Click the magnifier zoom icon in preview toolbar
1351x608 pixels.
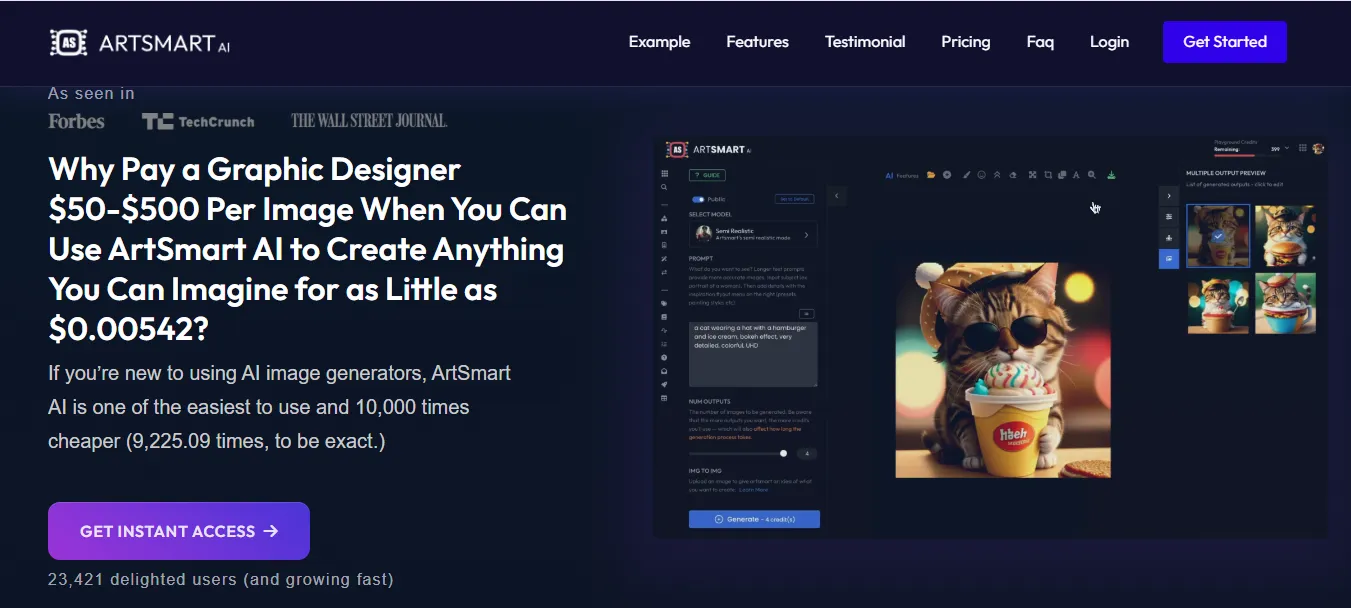coord(1091,175)
